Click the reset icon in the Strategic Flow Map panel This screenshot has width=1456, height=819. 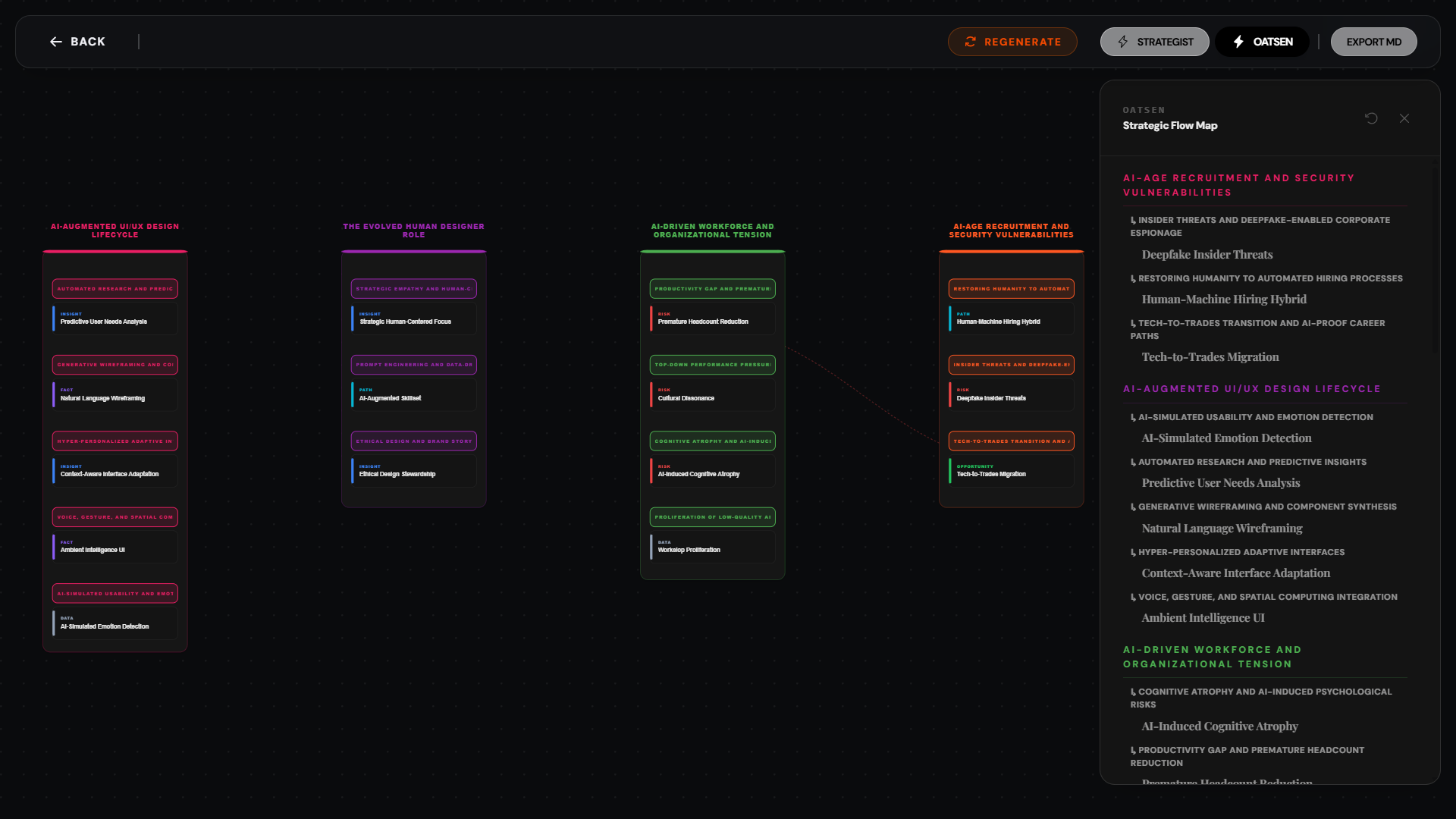point(1370,118)
